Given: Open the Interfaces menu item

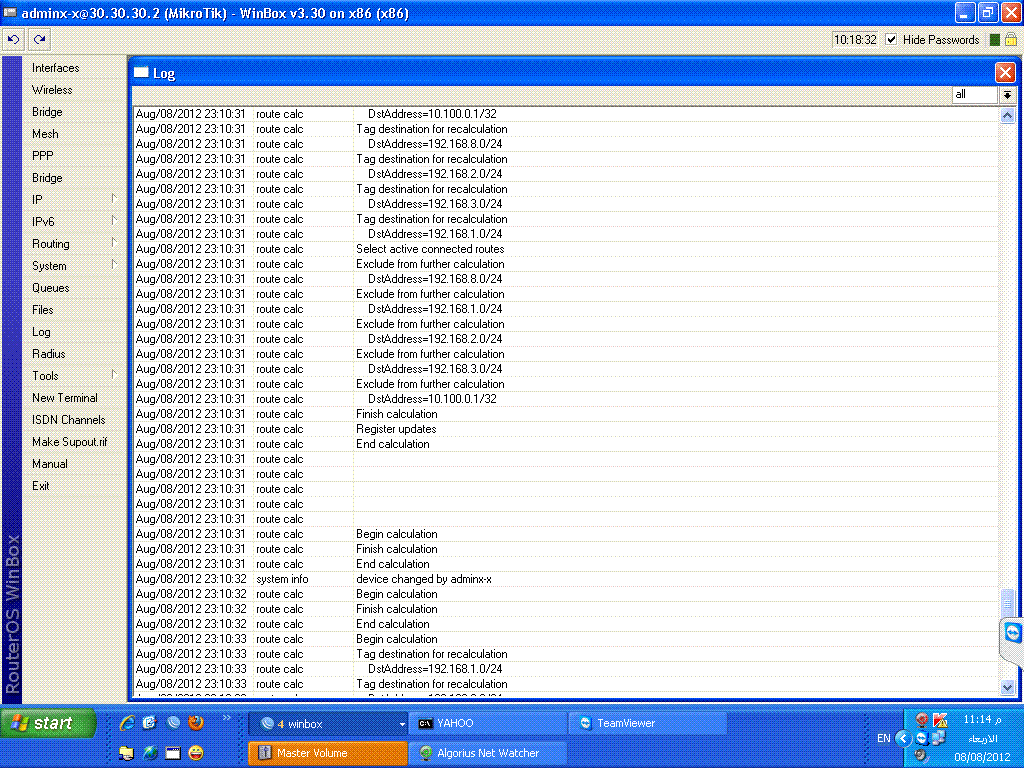Looking at the screenshot, I should (56, 68).
